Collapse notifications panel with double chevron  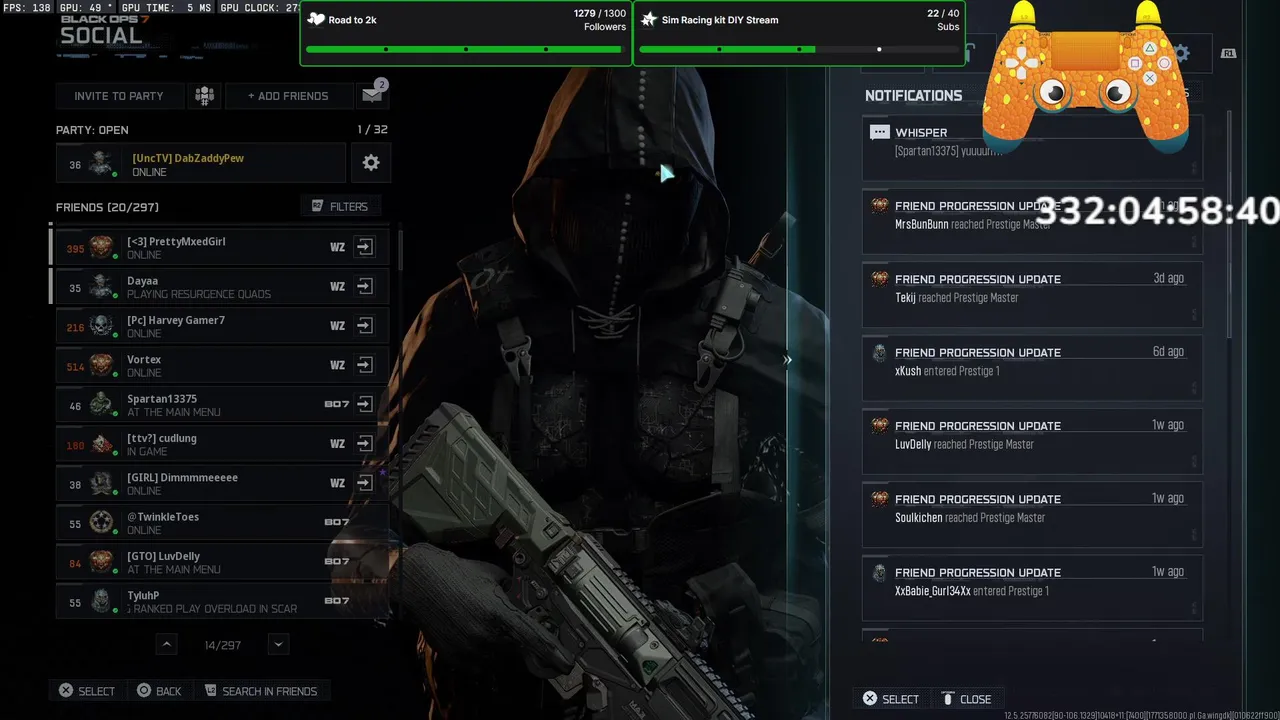787,360
